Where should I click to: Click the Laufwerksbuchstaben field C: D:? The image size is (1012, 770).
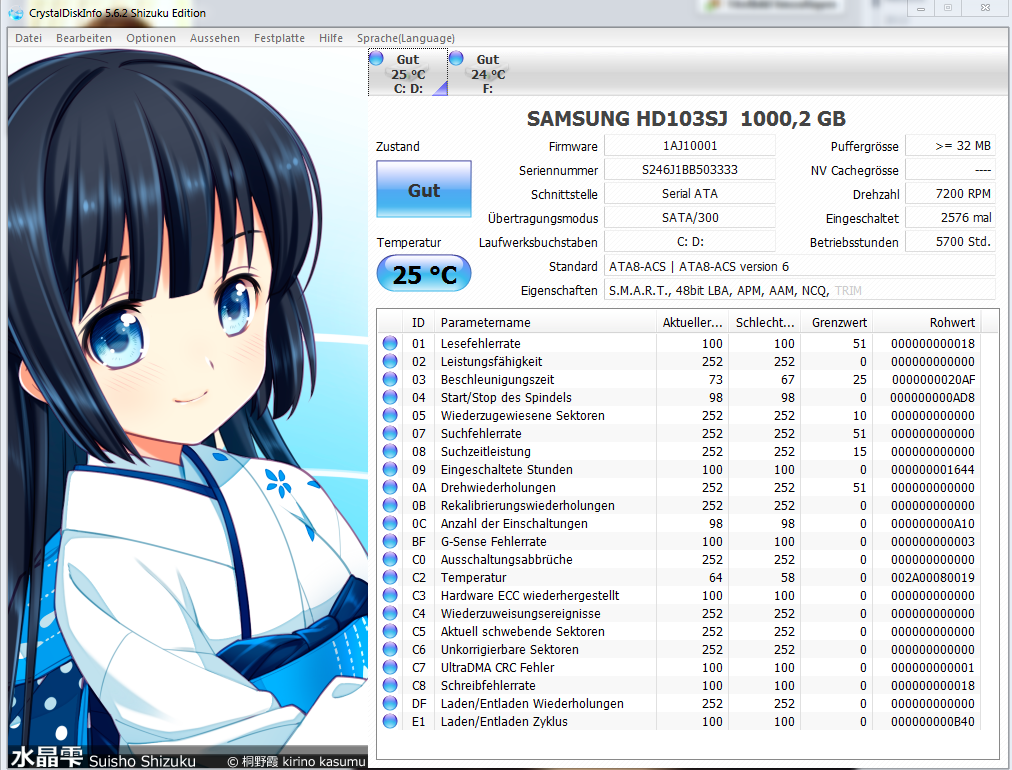tap(690, 241)
